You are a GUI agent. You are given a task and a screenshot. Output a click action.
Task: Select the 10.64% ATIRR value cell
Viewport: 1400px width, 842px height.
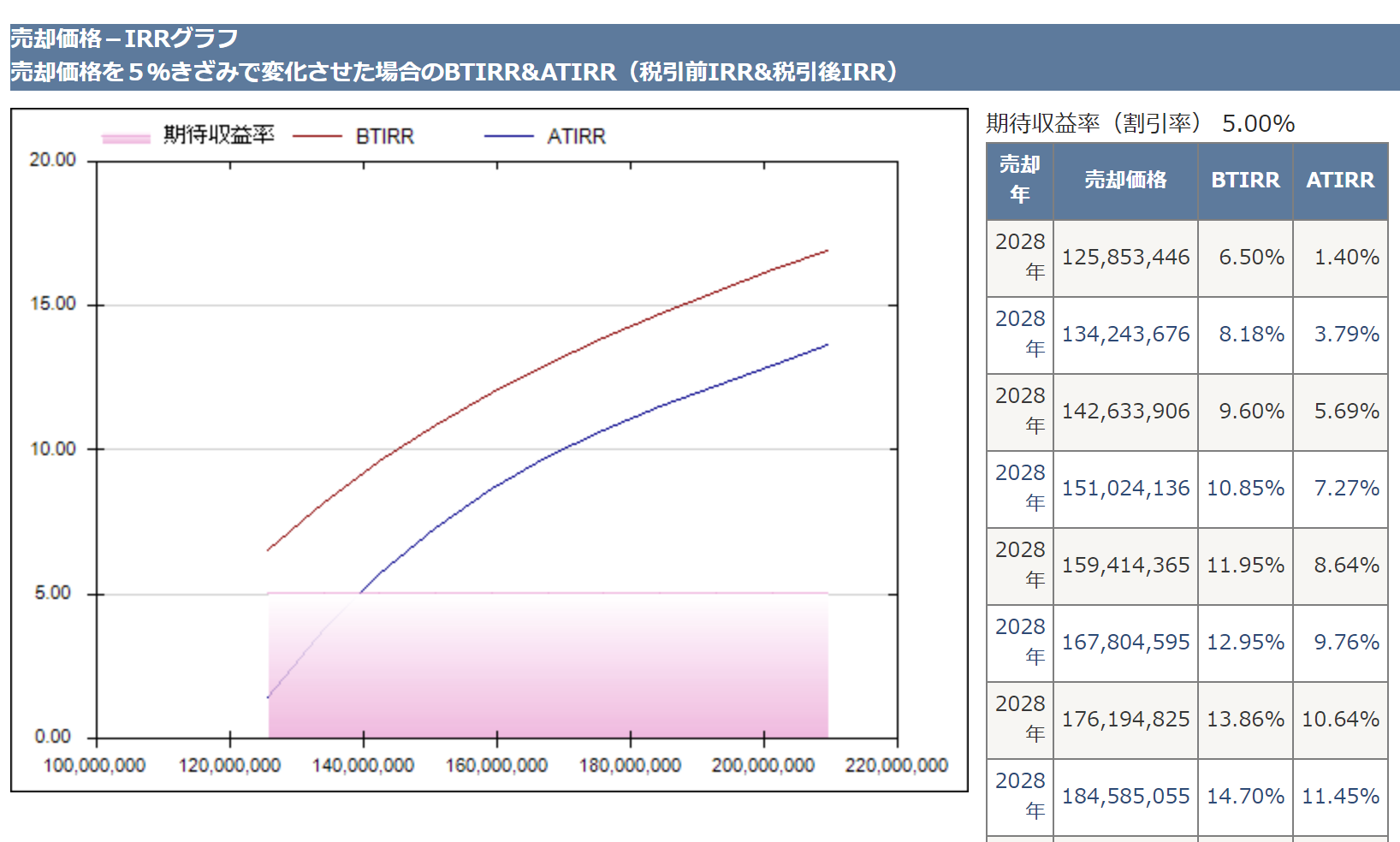click(x=1340, y=720)
